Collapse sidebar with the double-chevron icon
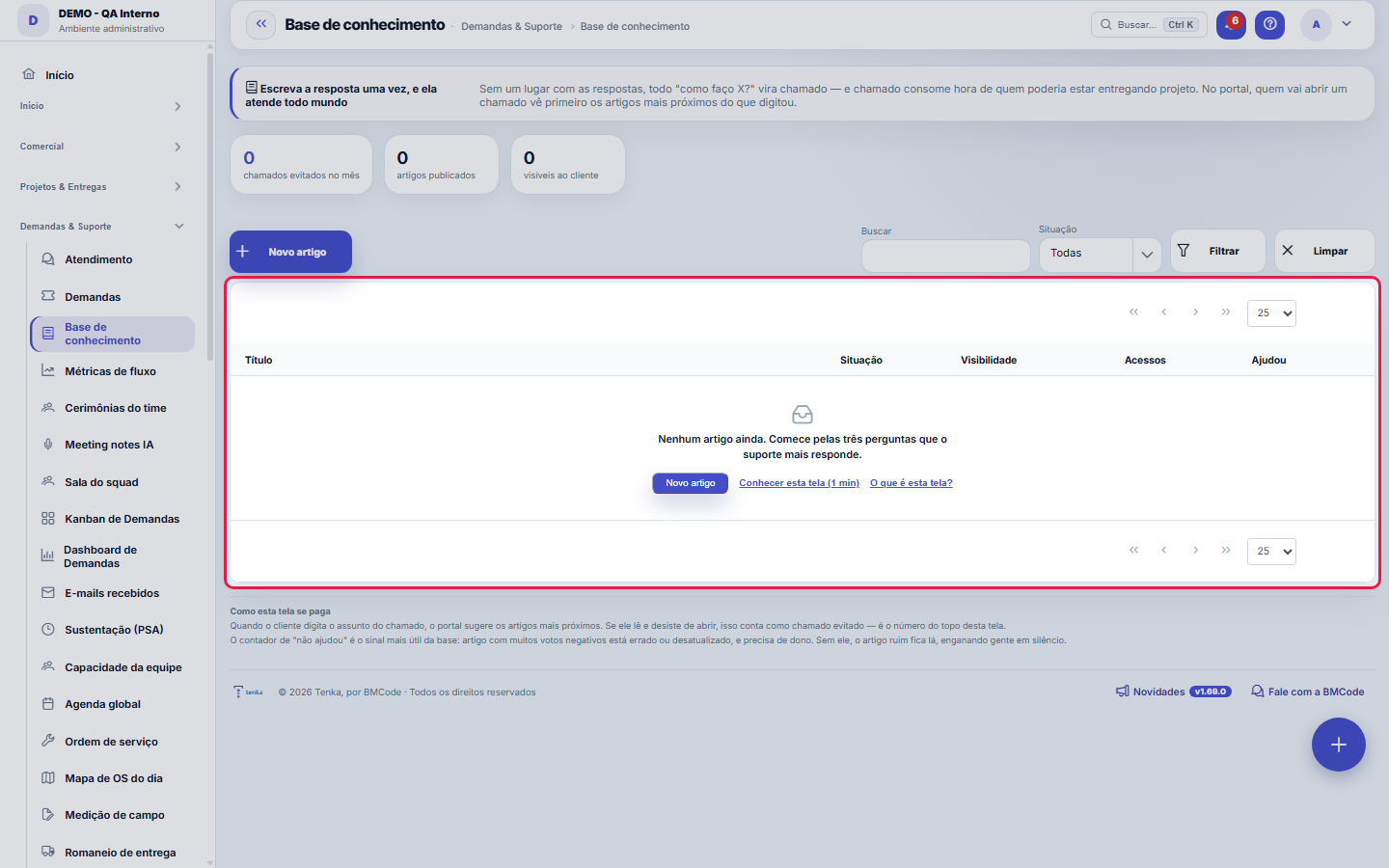The width and height of the screenshot is (1389, 868). [261, 25]
